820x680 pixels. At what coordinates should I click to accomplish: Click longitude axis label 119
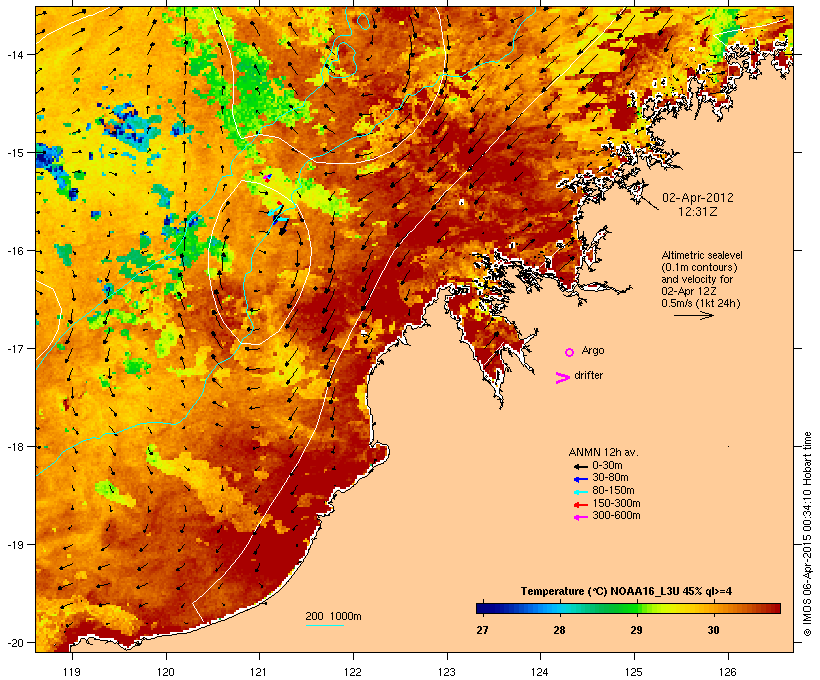(x=72, y=672)
